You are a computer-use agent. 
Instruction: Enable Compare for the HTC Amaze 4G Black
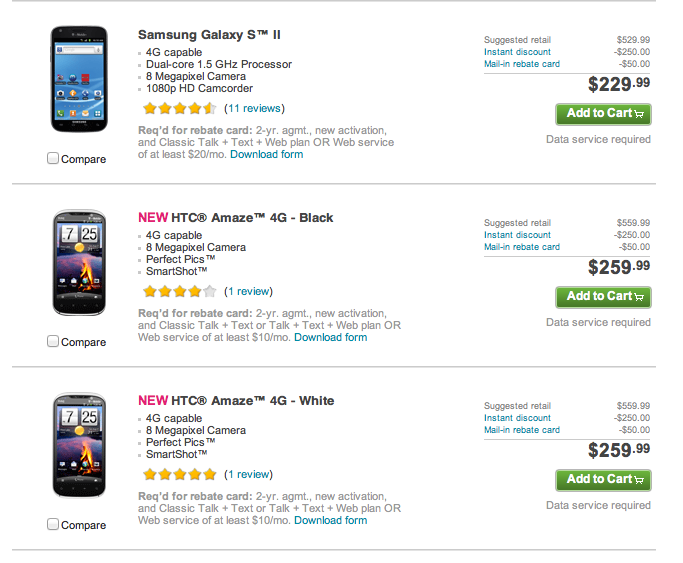pos(53,341)
